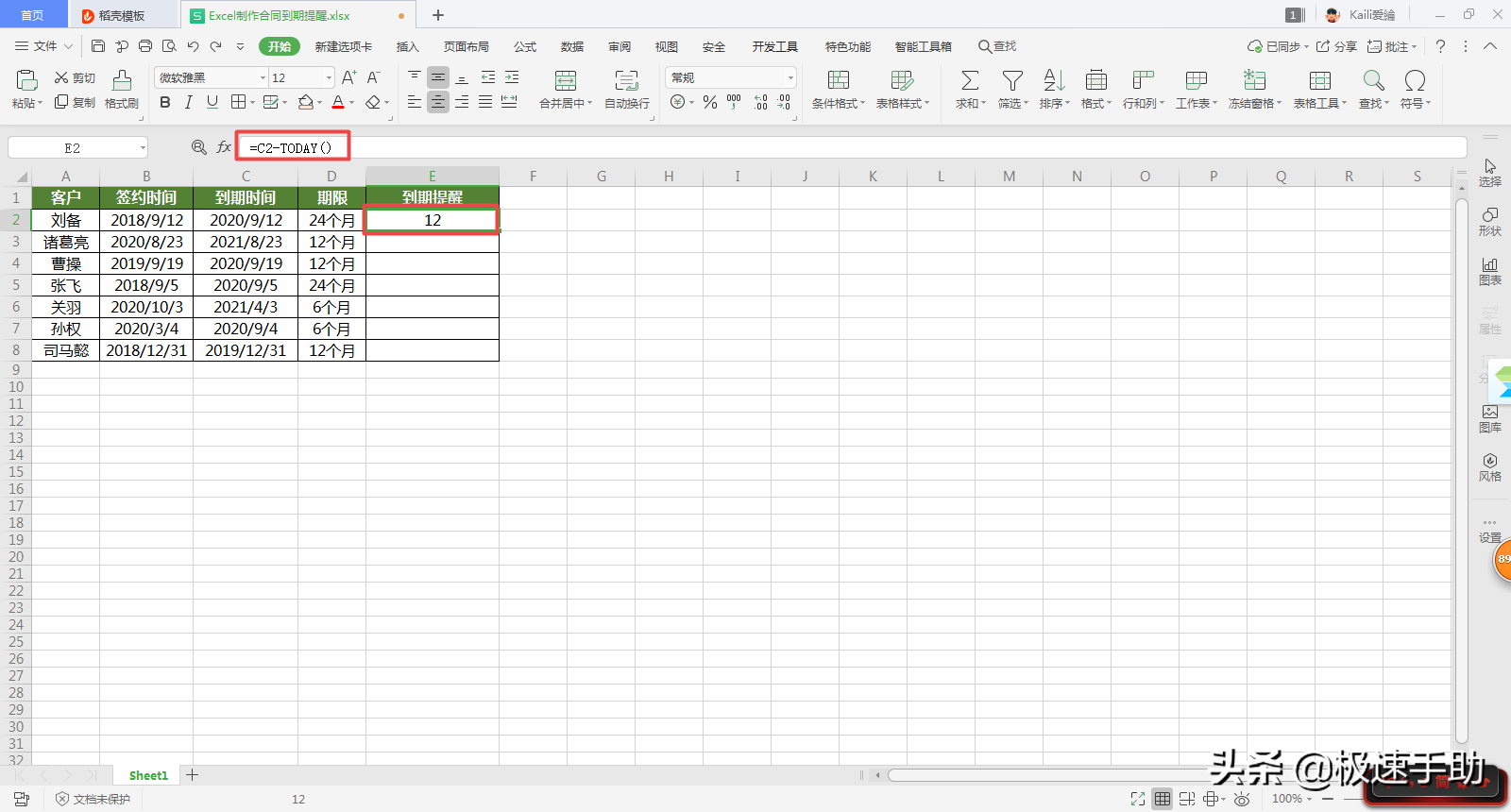Click the Comment (批注) button

pyautogui.click(x=1391, y=46)
